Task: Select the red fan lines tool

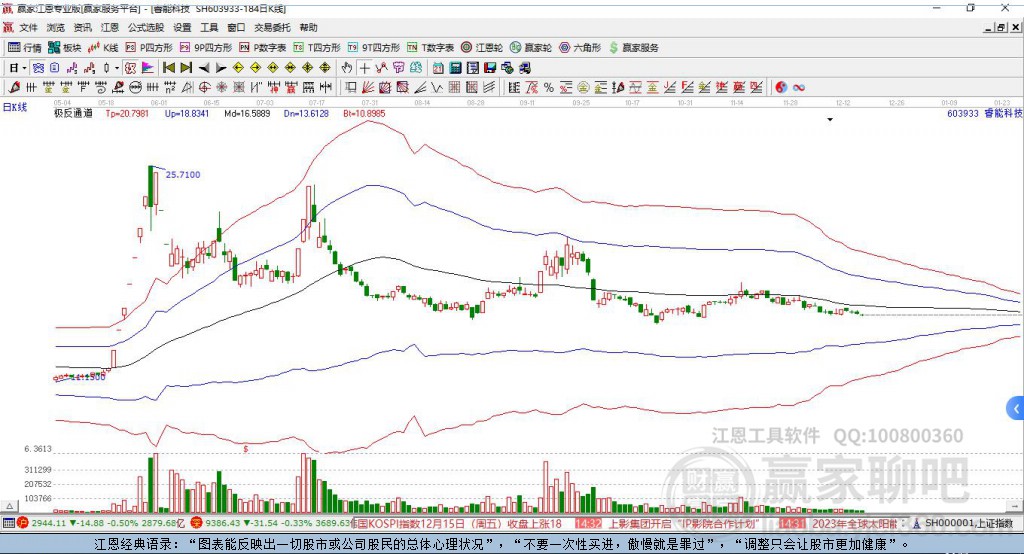Action: [368, 87]
